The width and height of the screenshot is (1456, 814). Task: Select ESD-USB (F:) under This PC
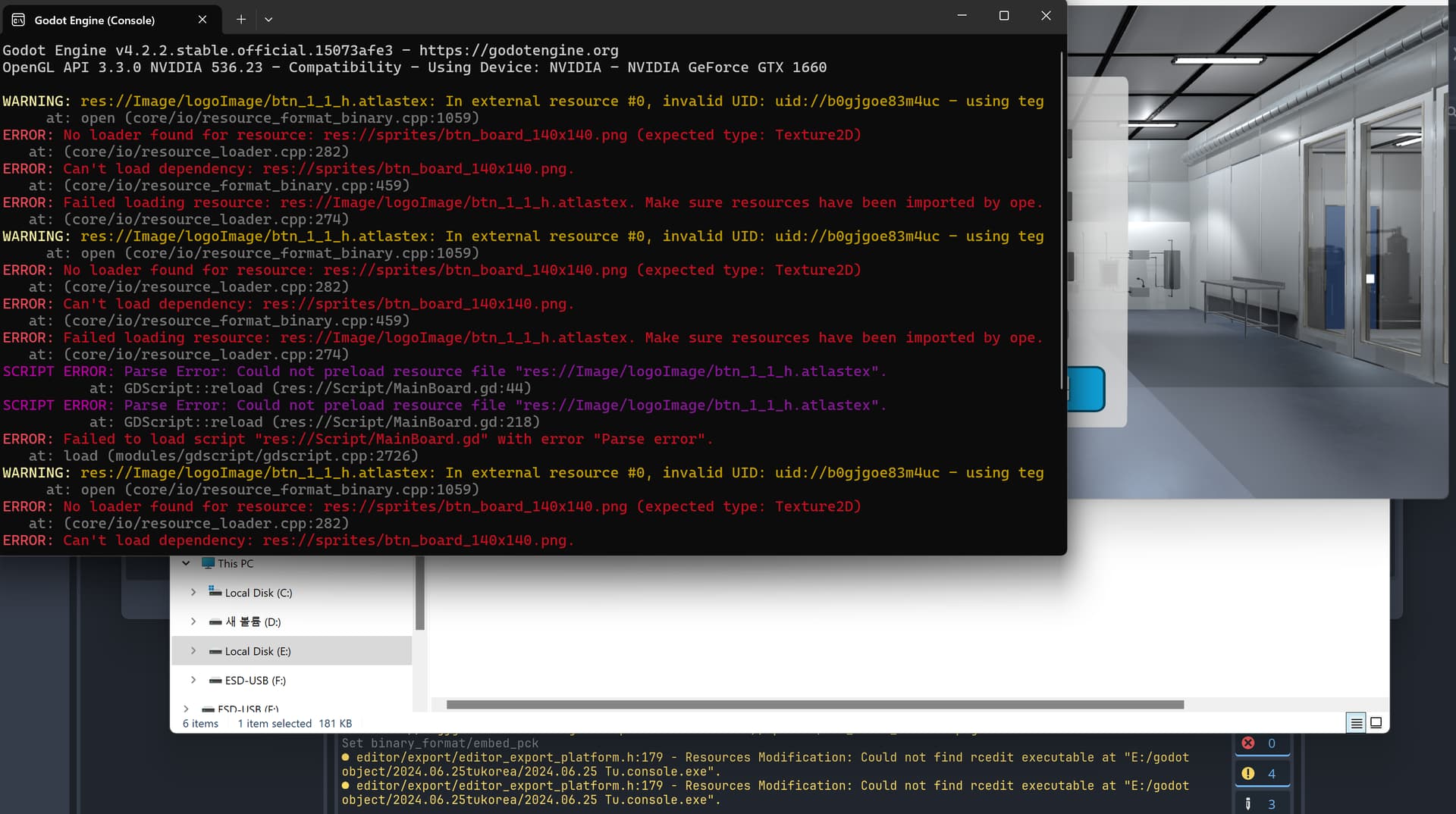coord(256,680)
